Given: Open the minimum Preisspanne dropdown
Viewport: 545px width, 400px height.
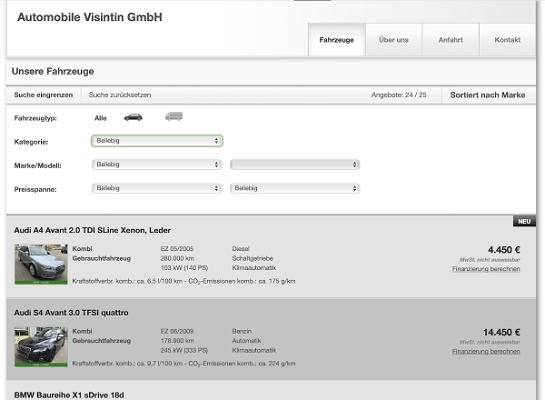Looking at the screenshot, I should pyautogui.click(x=157, y=188).
